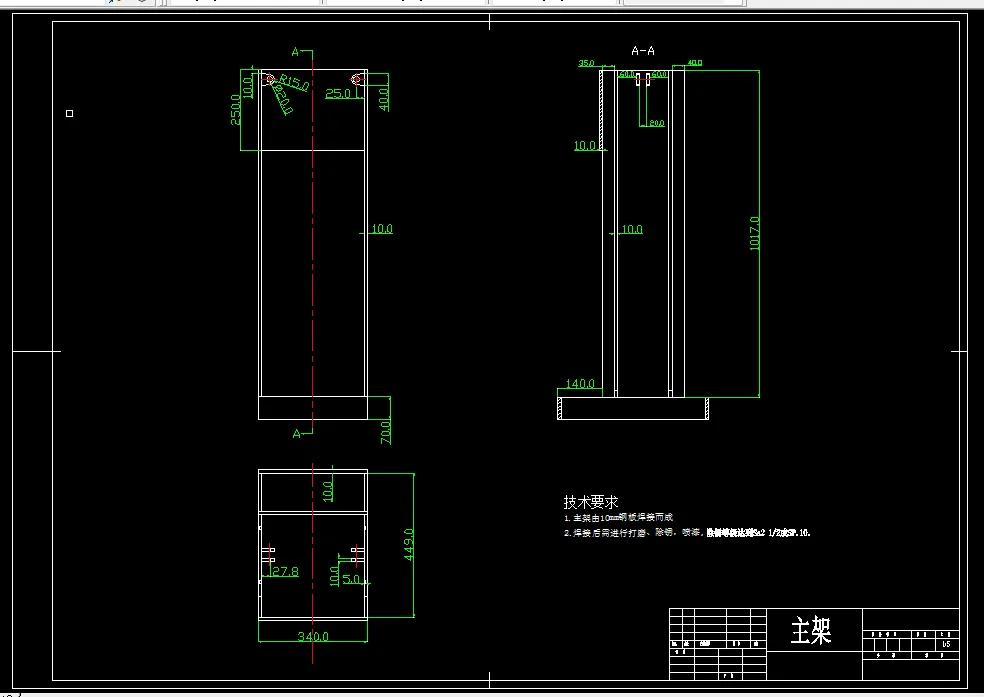Click technical requirement line 1 text
This screenshot has width=984, height=697.
[618, 518]
